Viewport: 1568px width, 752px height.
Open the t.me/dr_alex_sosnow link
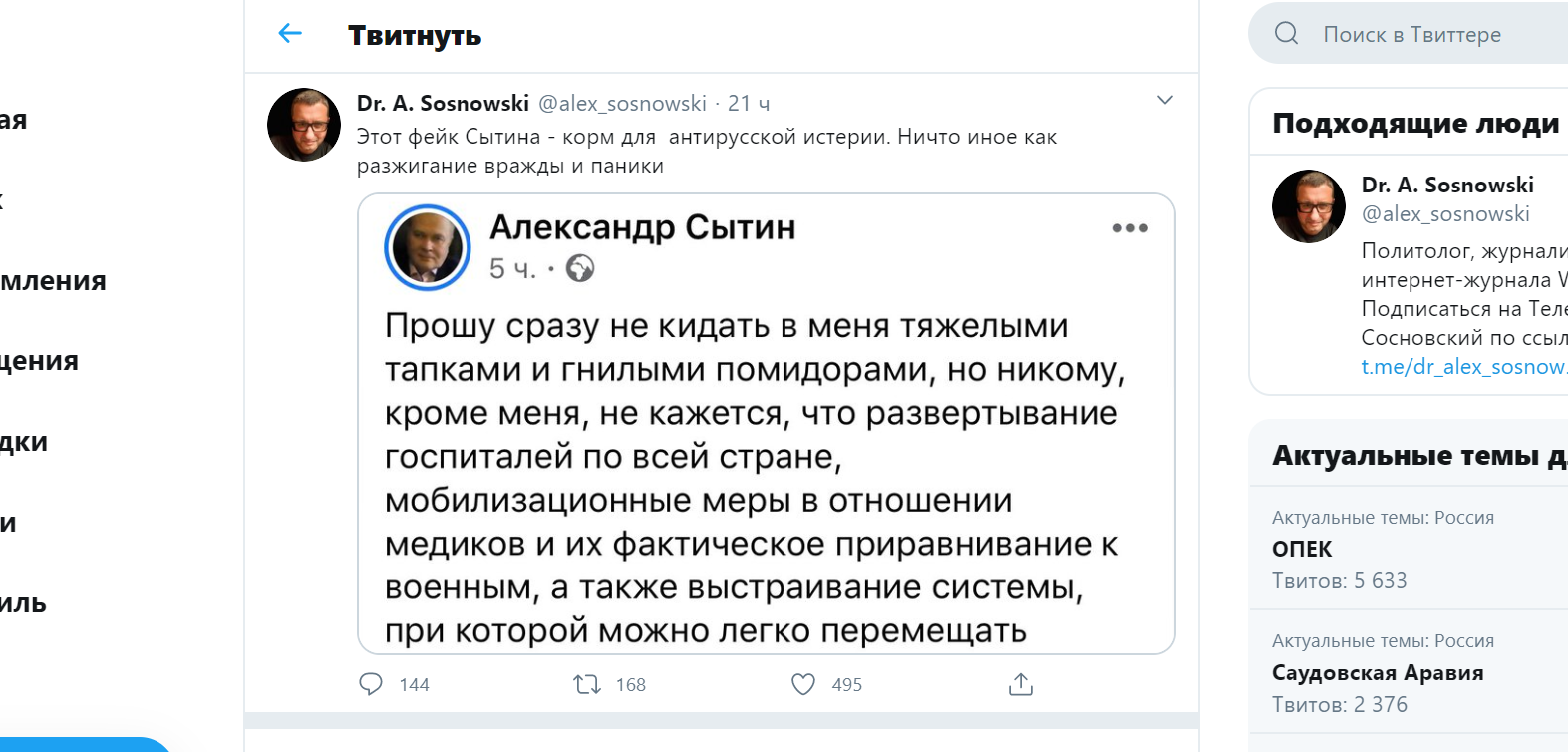(x=1463, y=367)
